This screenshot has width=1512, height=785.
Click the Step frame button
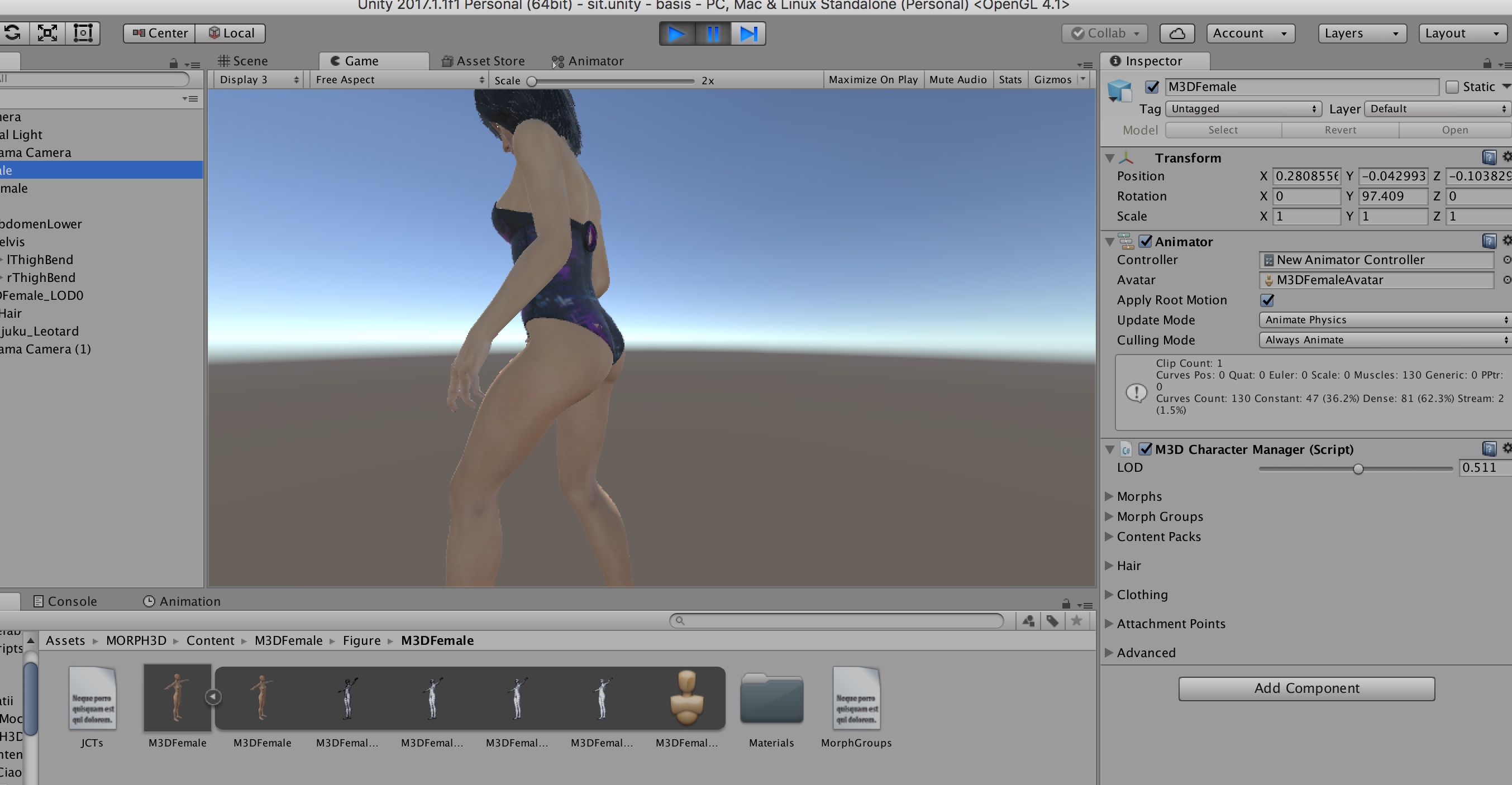748,33
